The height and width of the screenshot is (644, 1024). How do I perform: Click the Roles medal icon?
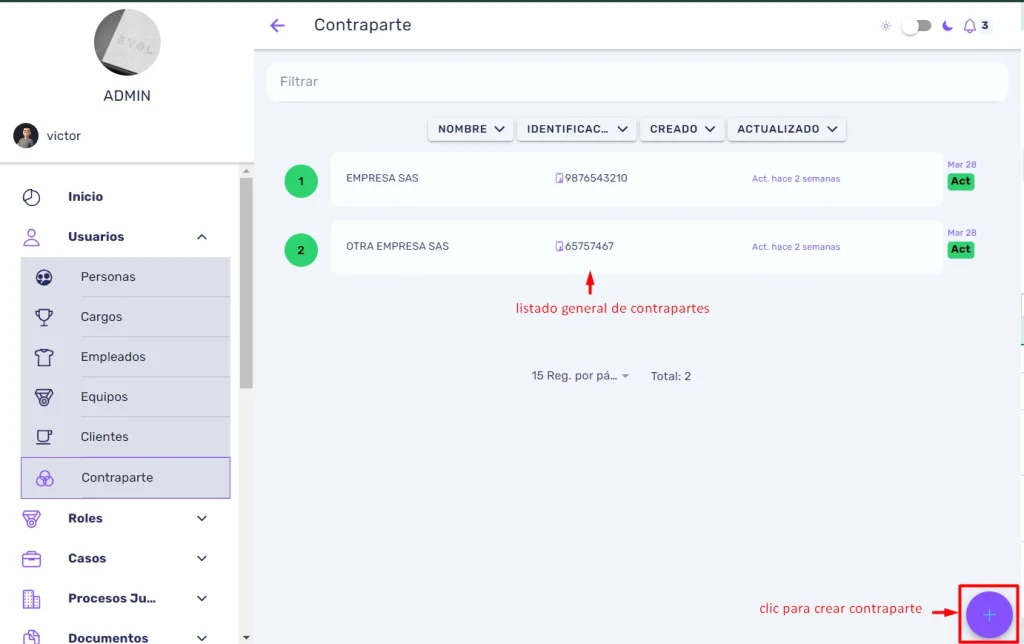click(31, 519)
